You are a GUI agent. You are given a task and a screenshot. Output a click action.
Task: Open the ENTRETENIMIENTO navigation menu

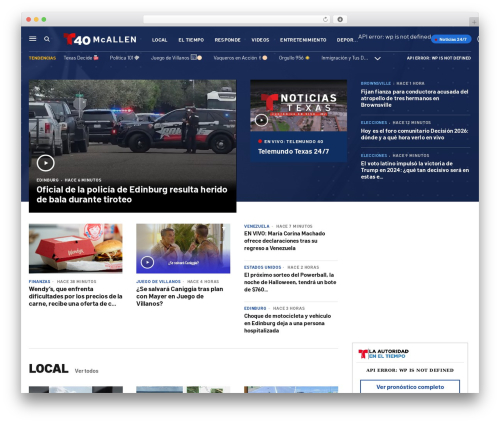coord(303,40)
